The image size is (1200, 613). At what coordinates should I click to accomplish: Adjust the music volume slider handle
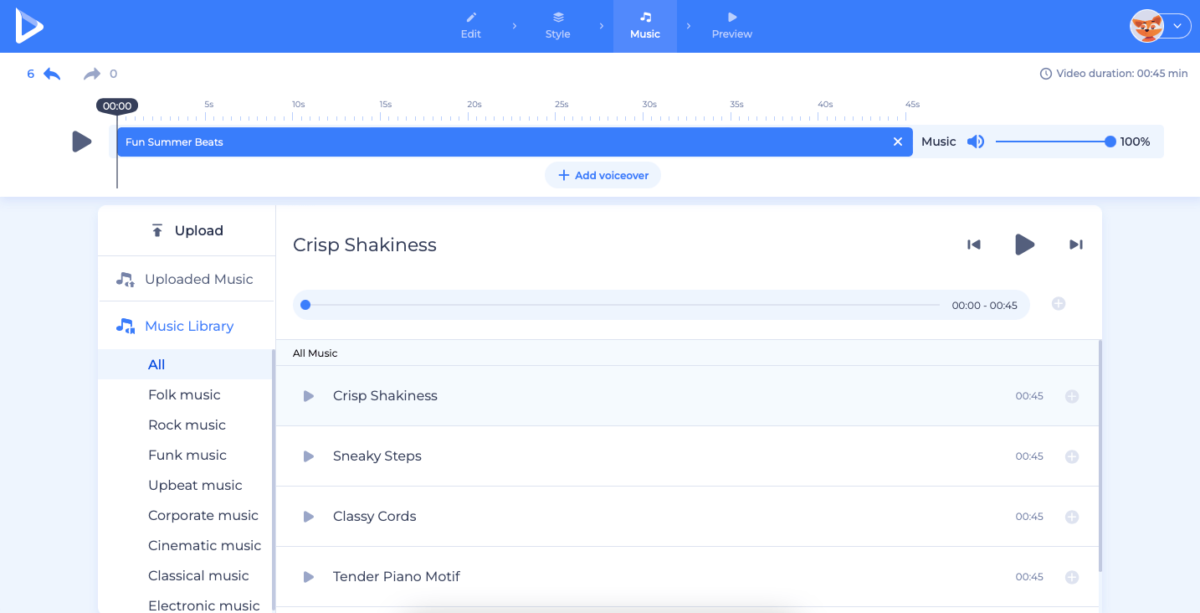(x=1110, y=142)
